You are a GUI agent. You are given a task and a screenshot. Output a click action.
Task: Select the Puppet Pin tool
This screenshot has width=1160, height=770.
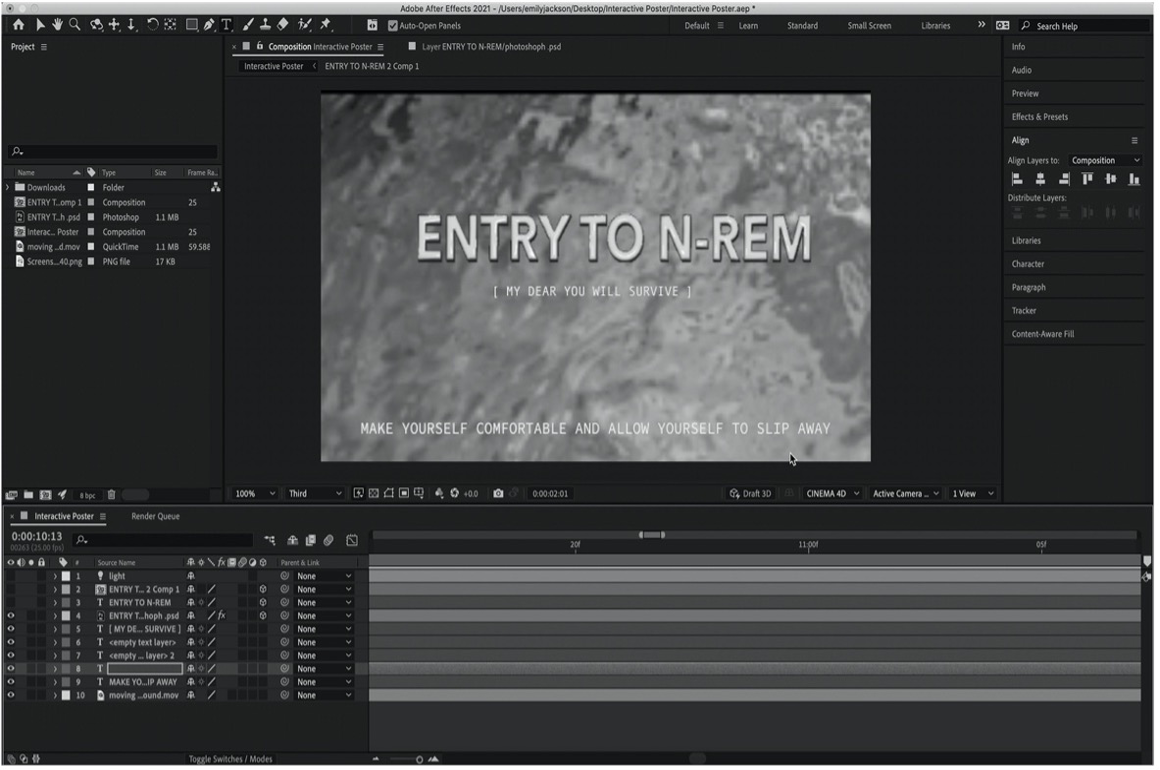326,25
